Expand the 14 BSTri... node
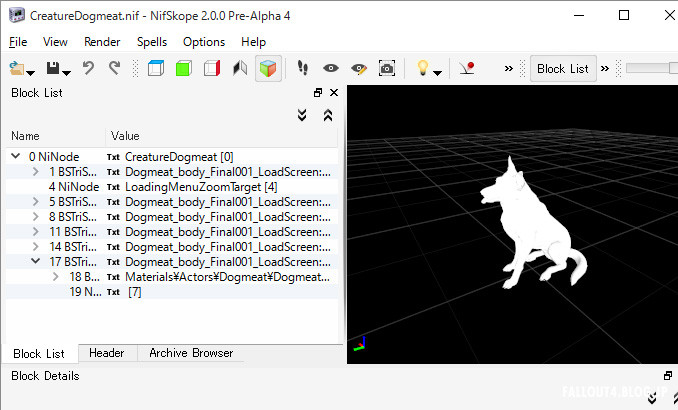Viewport: 678px width, 410px height. [x=35, y=247]
